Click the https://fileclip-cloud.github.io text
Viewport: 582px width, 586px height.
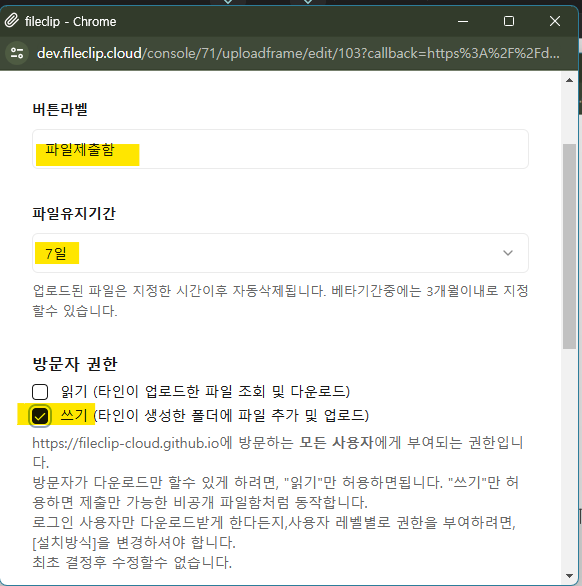[x=126, y=443]
